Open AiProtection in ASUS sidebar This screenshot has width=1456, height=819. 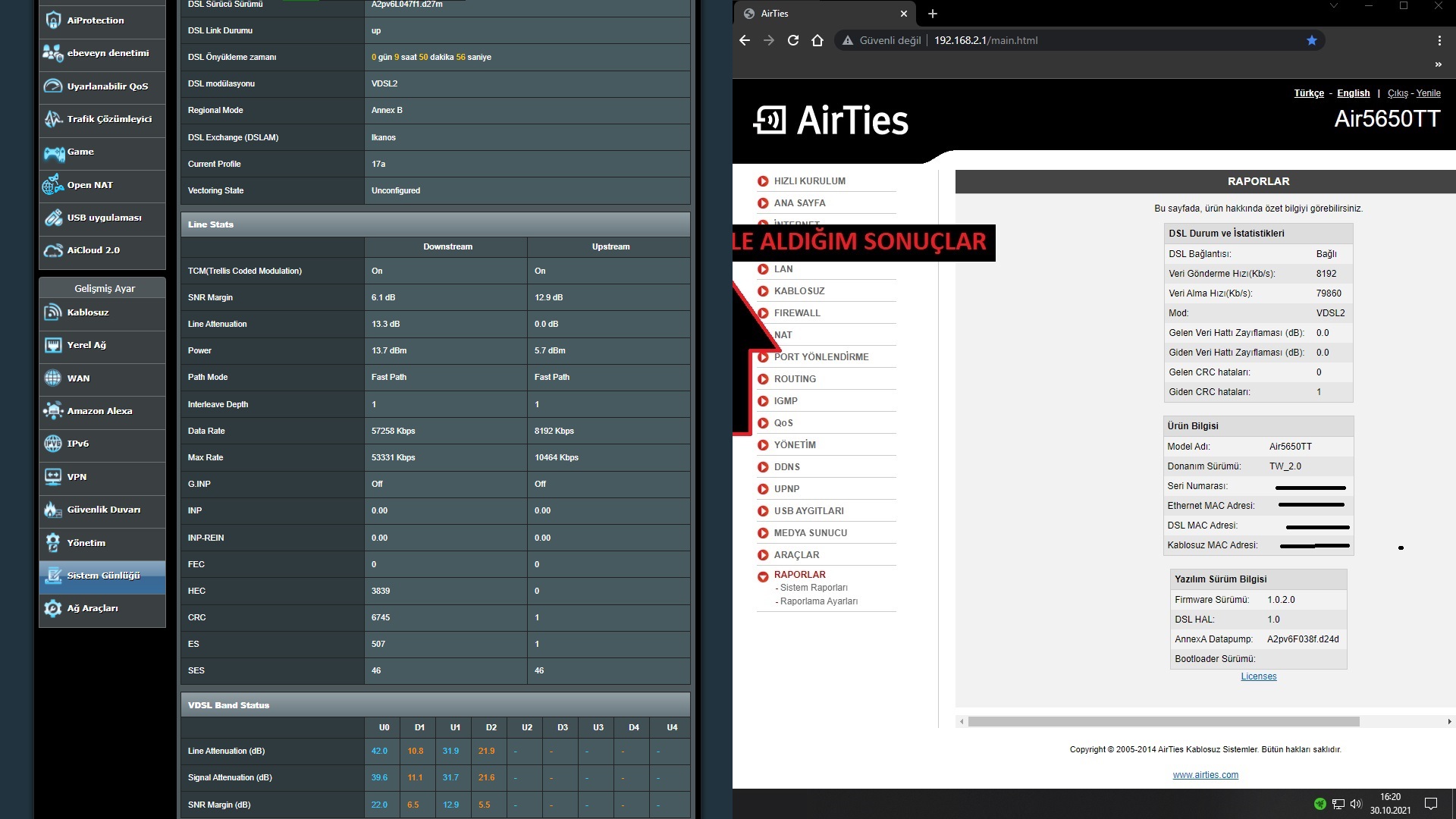(x=102, y=20)
